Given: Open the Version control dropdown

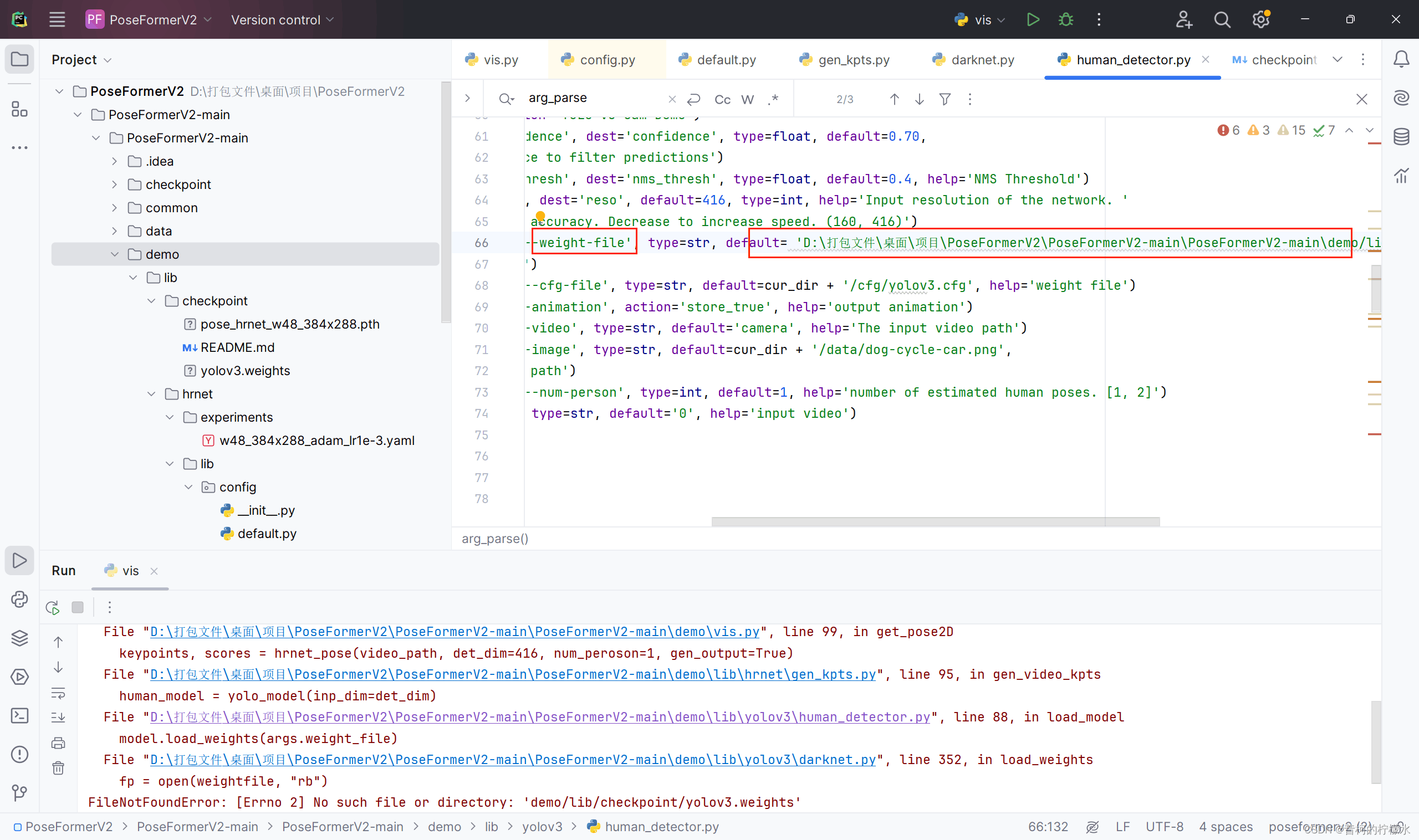Looking at the screenshot, I should pos(282,20).
